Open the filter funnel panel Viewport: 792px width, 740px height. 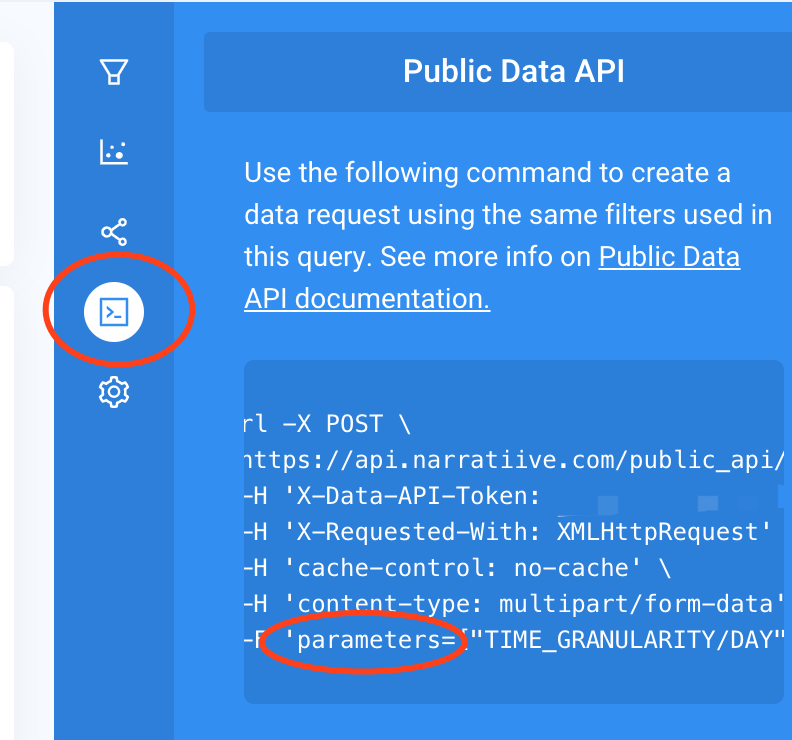tap(114, 72)
